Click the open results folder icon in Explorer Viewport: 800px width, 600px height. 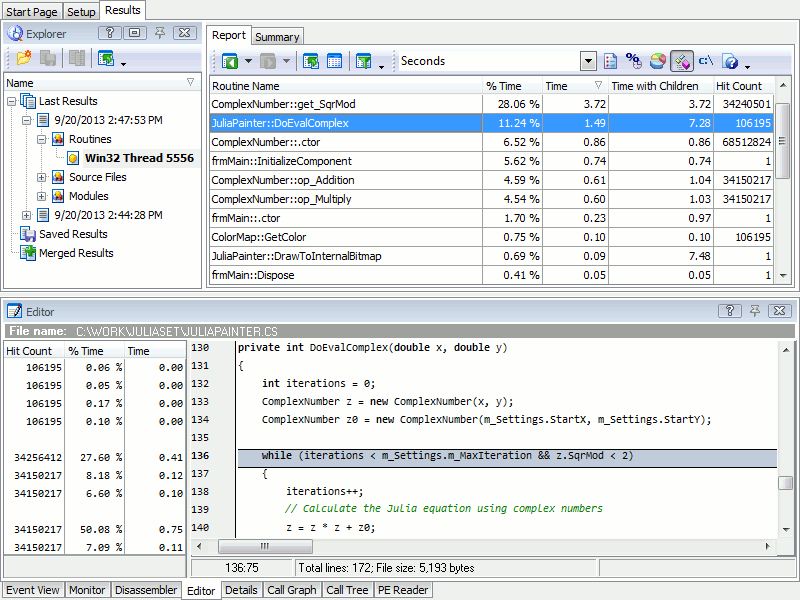click(24, 59)
